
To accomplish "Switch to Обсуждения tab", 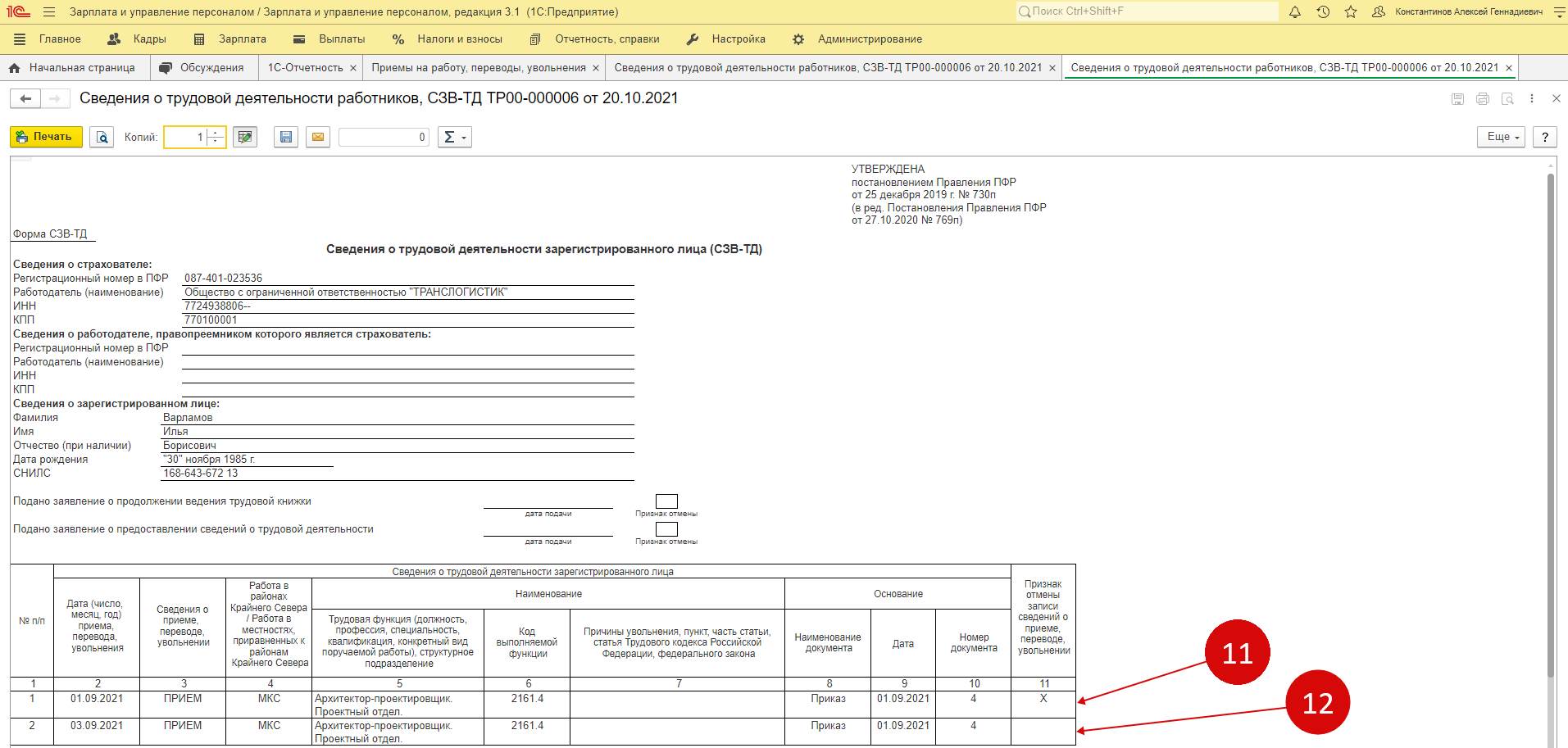I will point(203,68).
